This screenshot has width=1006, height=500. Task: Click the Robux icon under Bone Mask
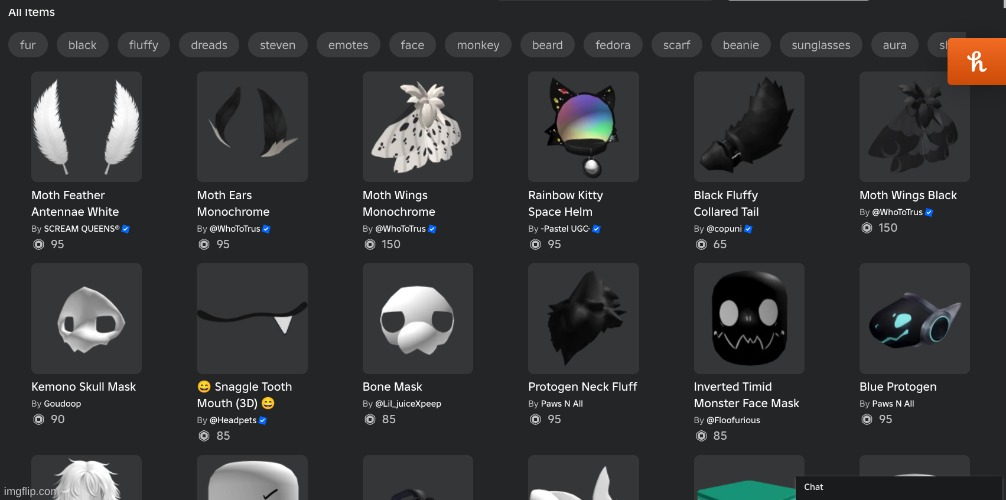click(x=370, y=419)
